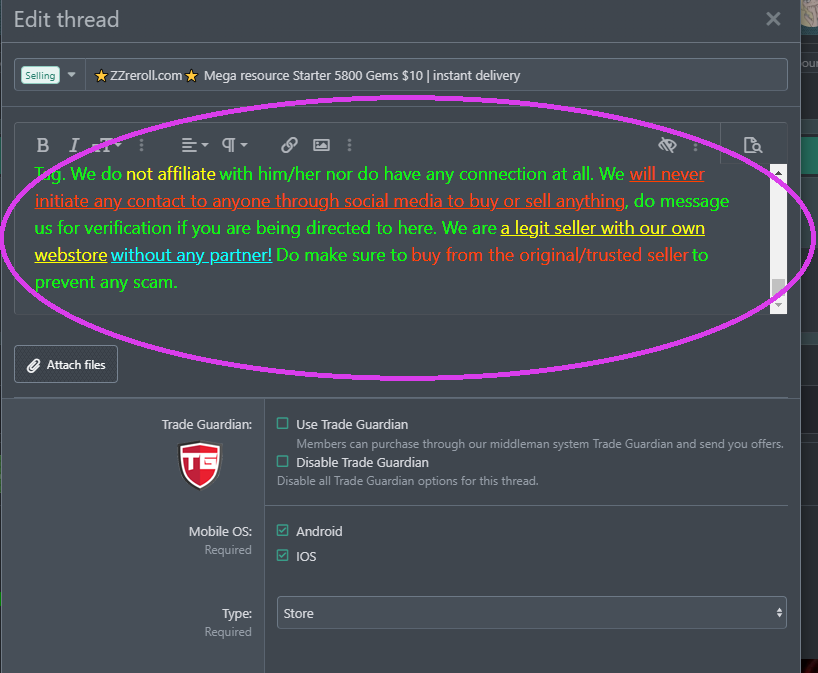
Task: Open more options next to crossed-eye icon
Action: click(695, 145)
